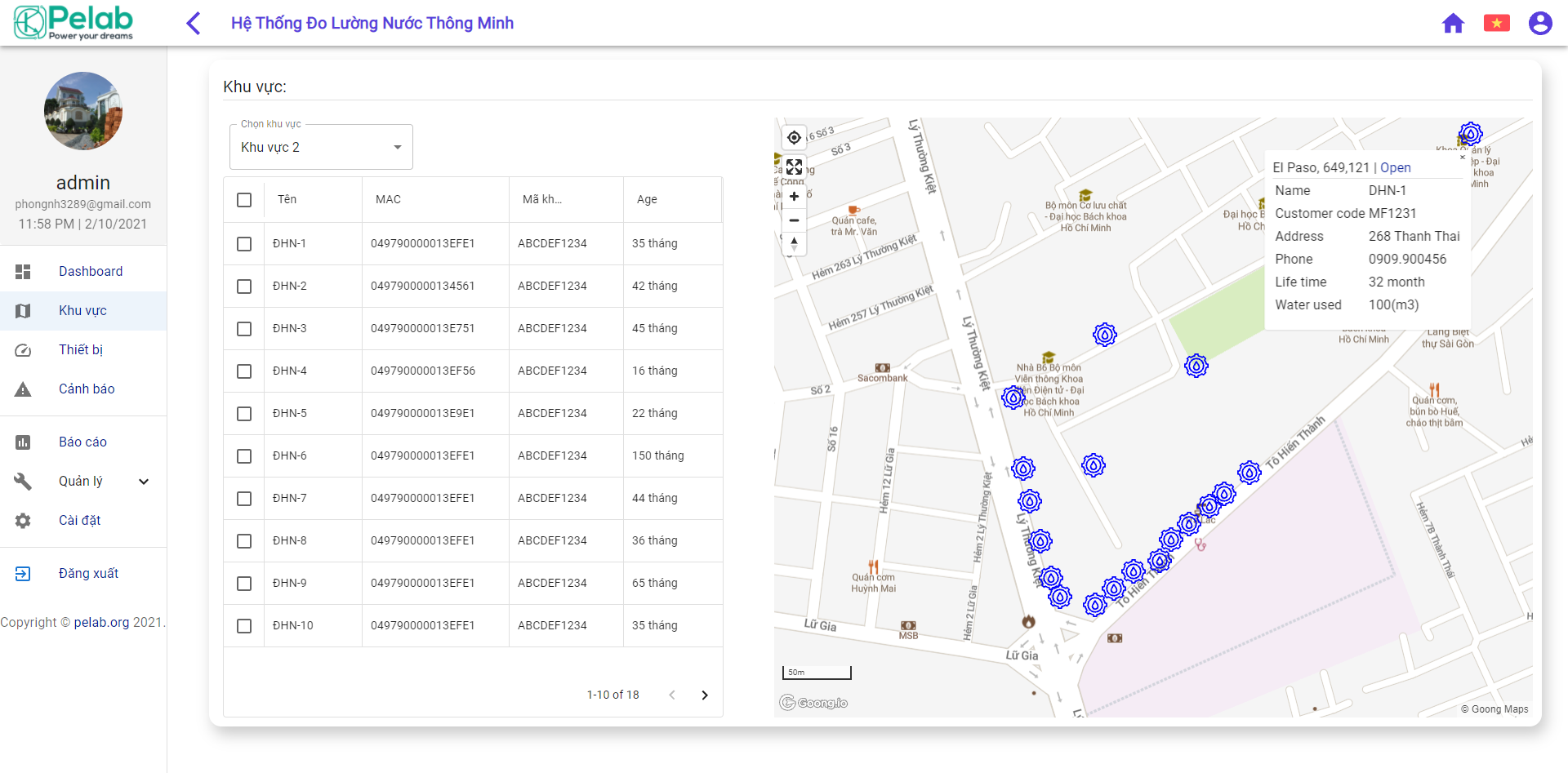Check the select-all checkbox in table header
This screenshot has height=773, width=1568.
tap(244, 200)
